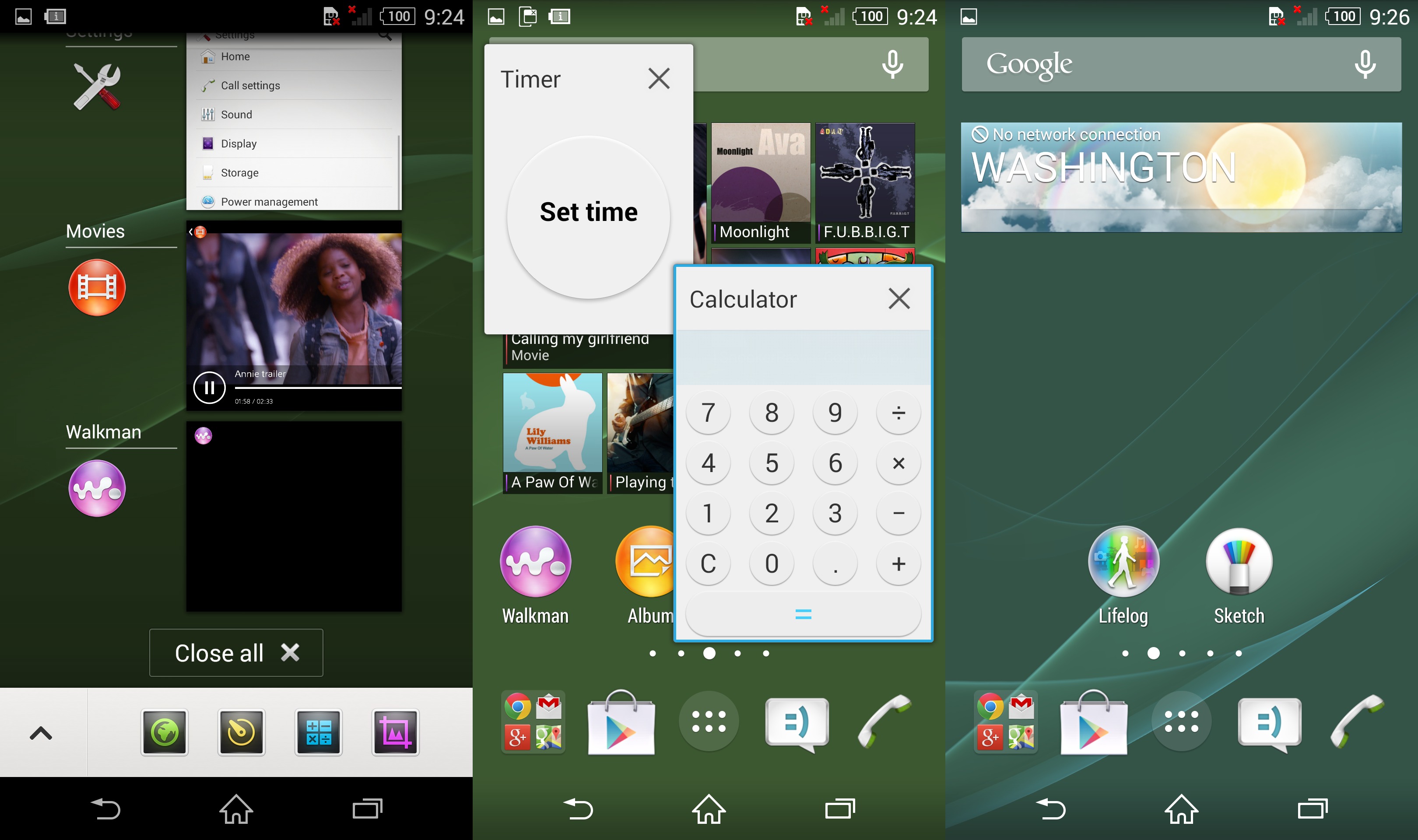
Task: Tap digit 8 on the Calculator
Action: point(772,413)
